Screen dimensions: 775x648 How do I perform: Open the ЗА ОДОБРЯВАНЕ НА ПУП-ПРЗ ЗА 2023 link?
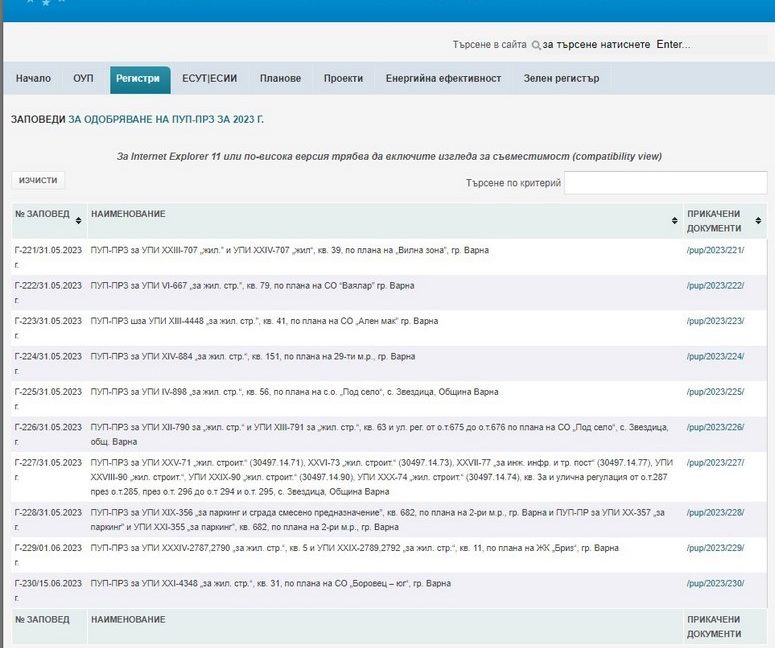click(166, 119)
